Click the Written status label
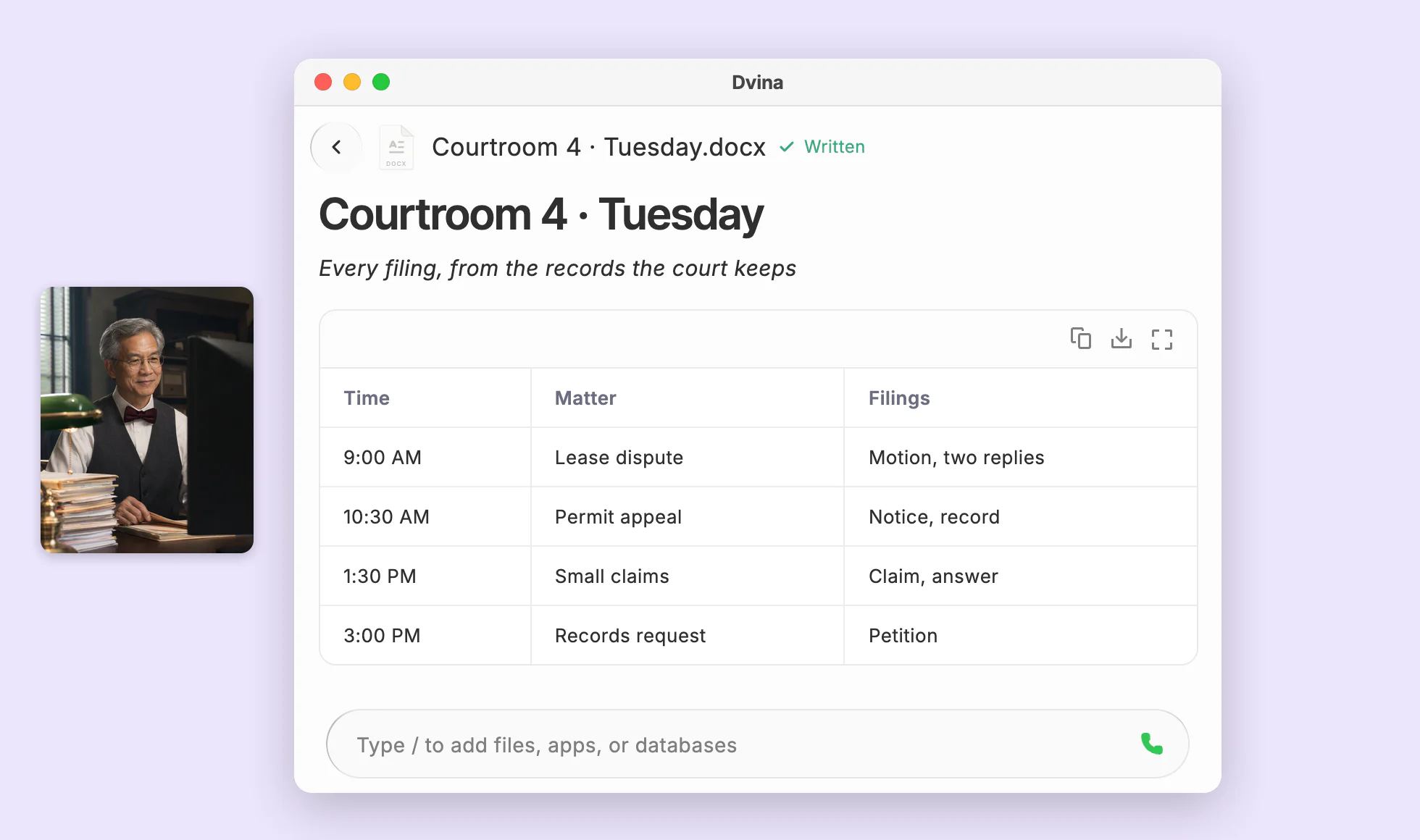 coord(834,147)
